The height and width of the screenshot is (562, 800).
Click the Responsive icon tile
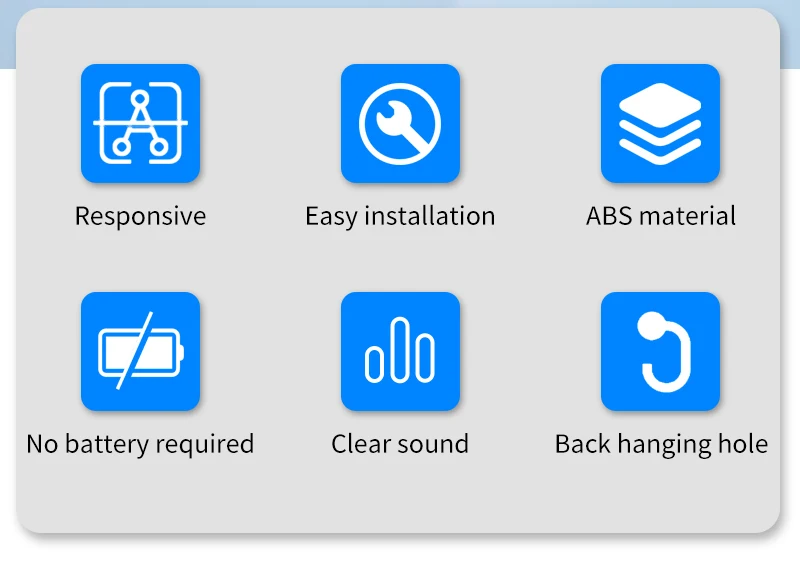(140, 123)
